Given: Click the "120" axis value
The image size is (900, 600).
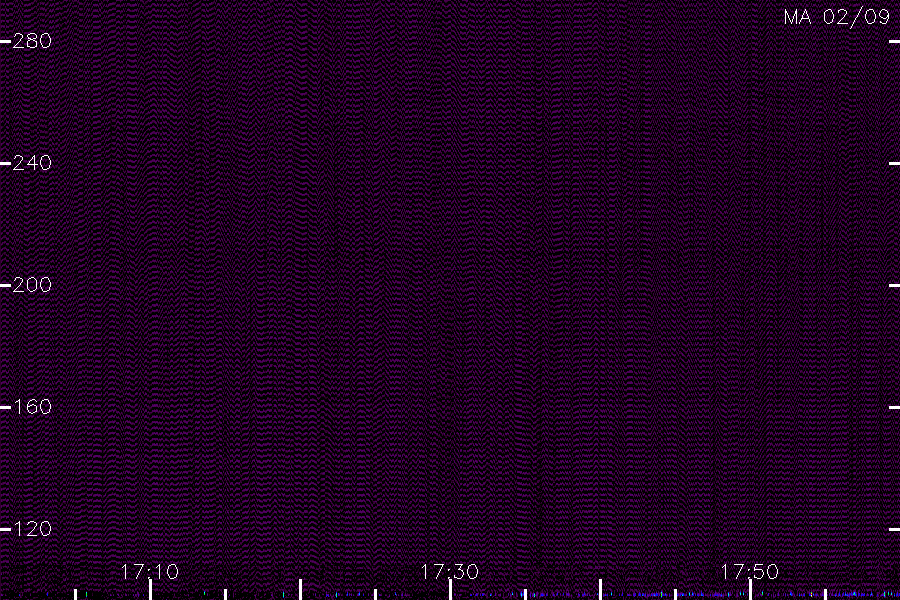Looking at the screenshot, I should coord(32,529).
